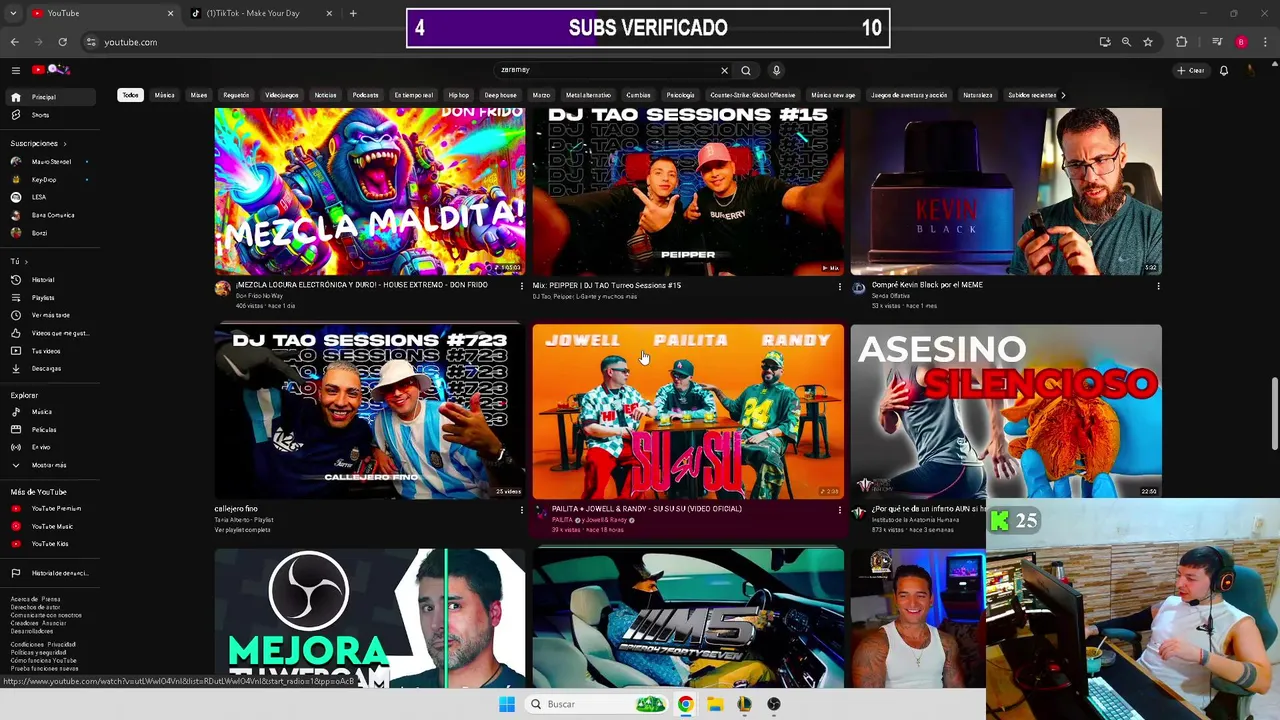
Task: Open Historial de denuncias
Action: 49,573
